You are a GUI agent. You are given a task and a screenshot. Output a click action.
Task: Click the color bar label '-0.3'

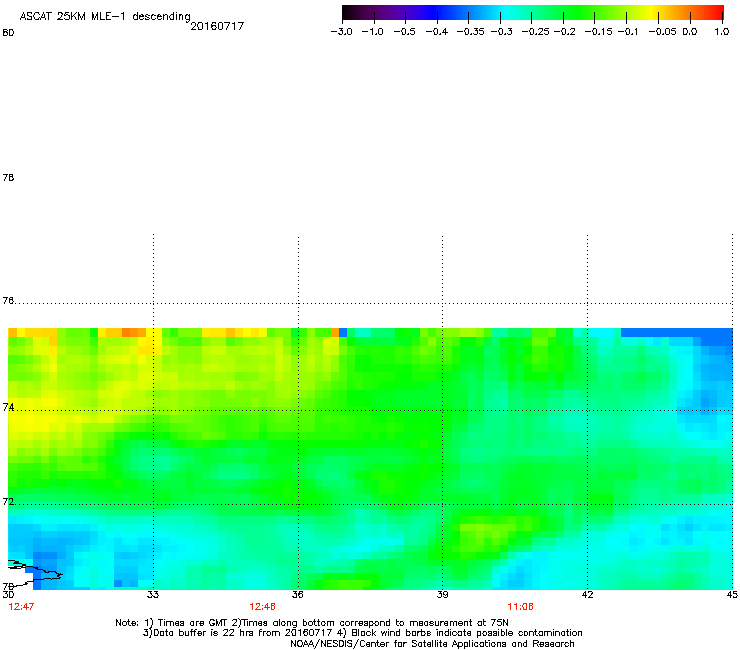click(501, 32)
